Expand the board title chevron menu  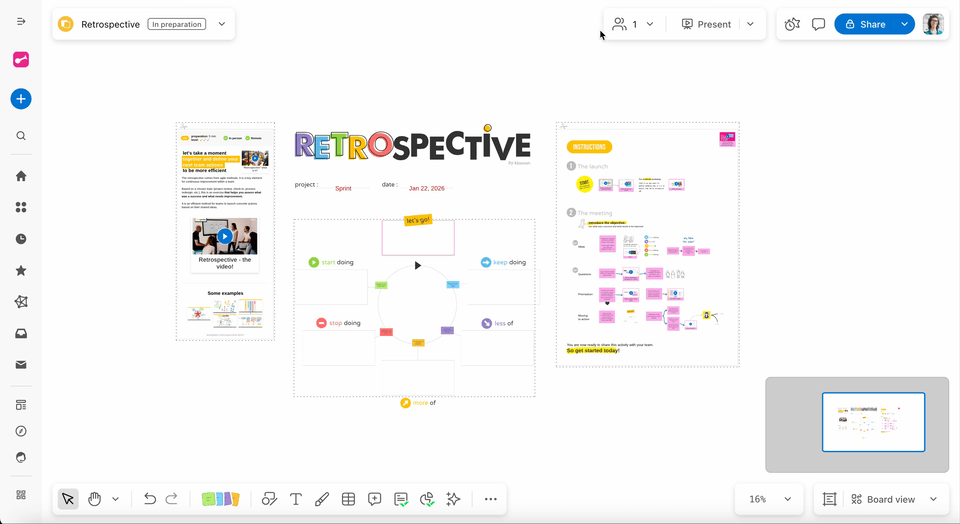pos(222,24)
